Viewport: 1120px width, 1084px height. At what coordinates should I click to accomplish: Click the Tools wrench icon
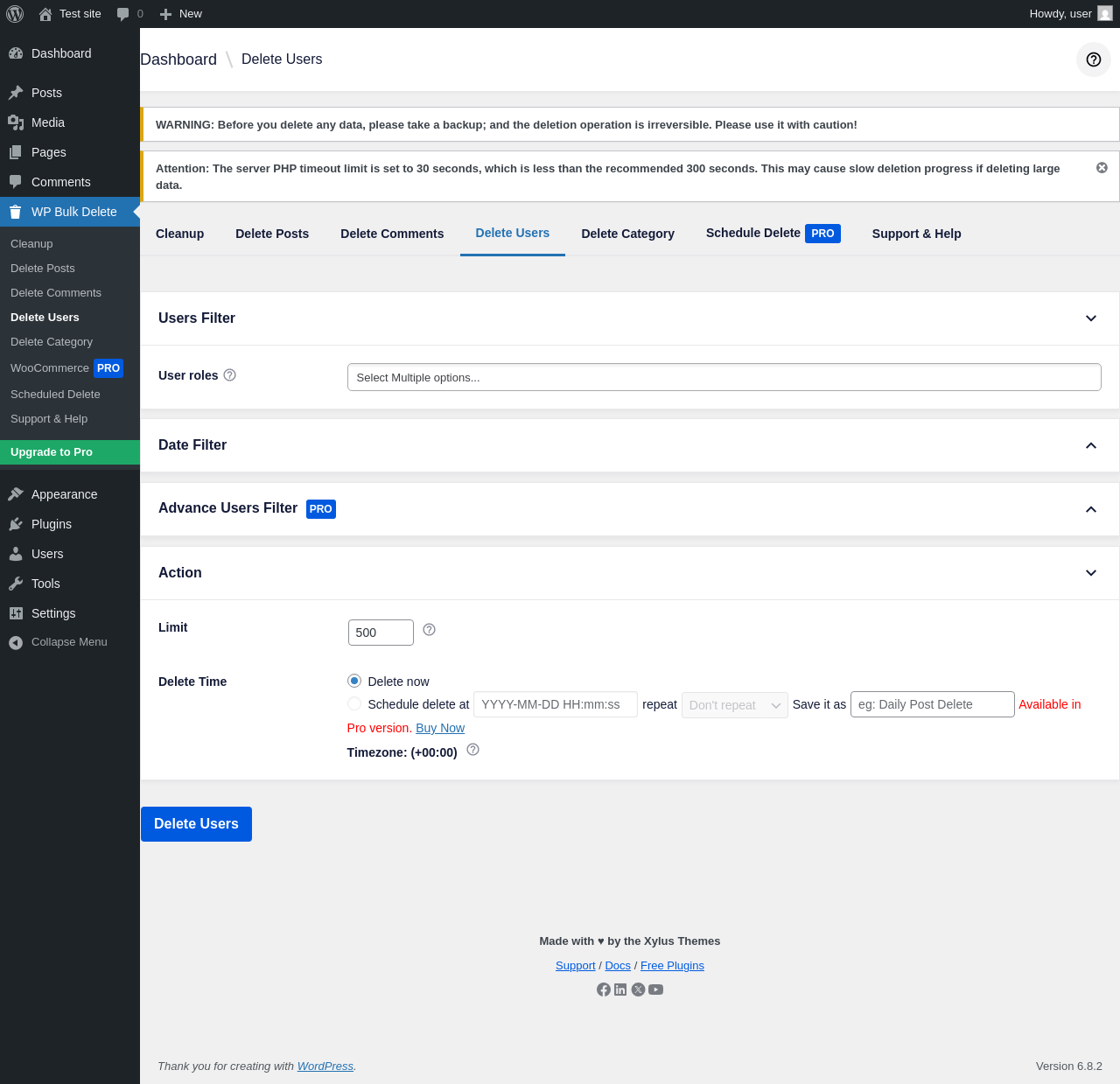pos(16,584)
